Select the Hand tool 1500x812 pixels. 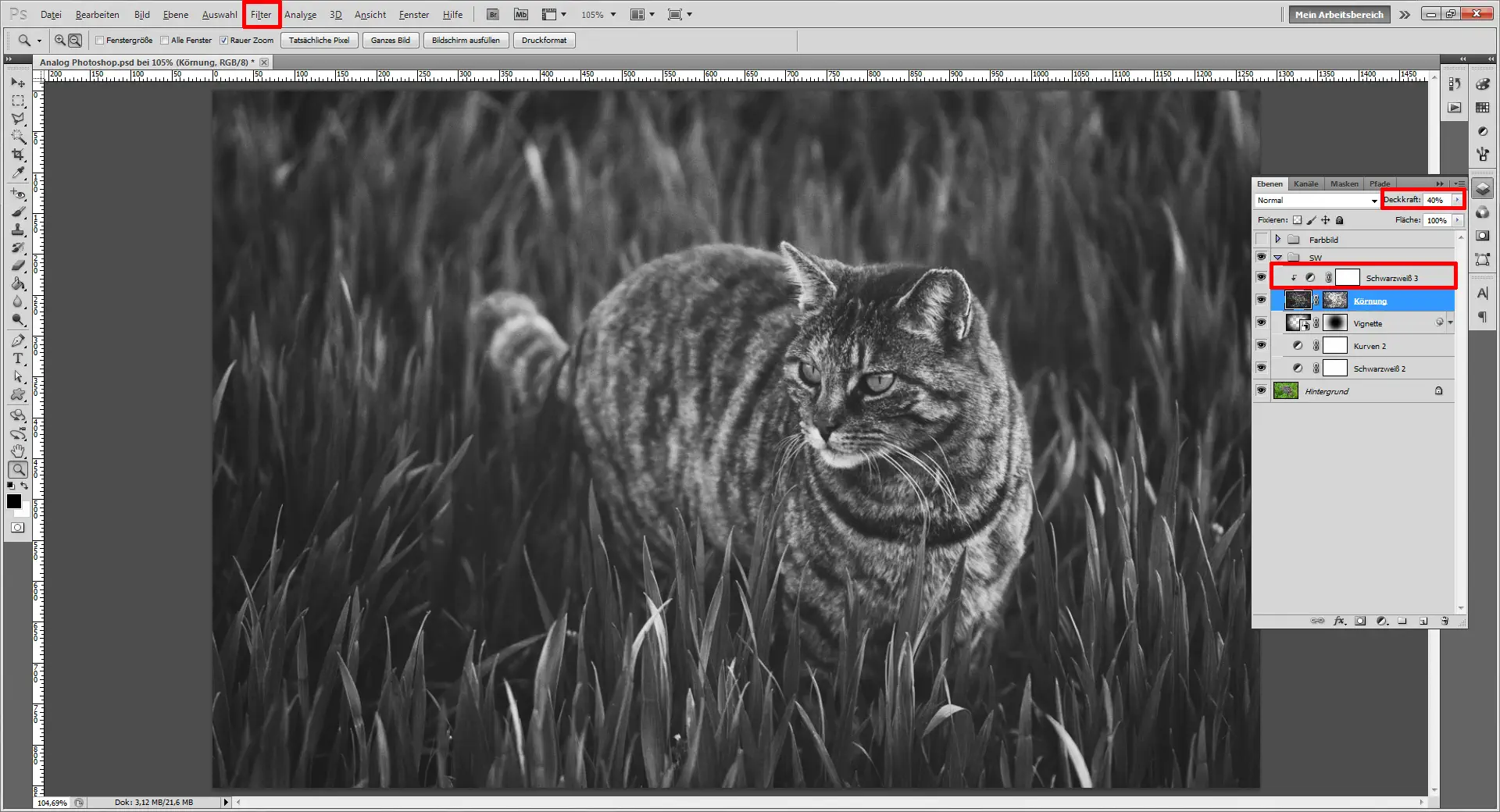pyautogui.click(x=17, y=451)
